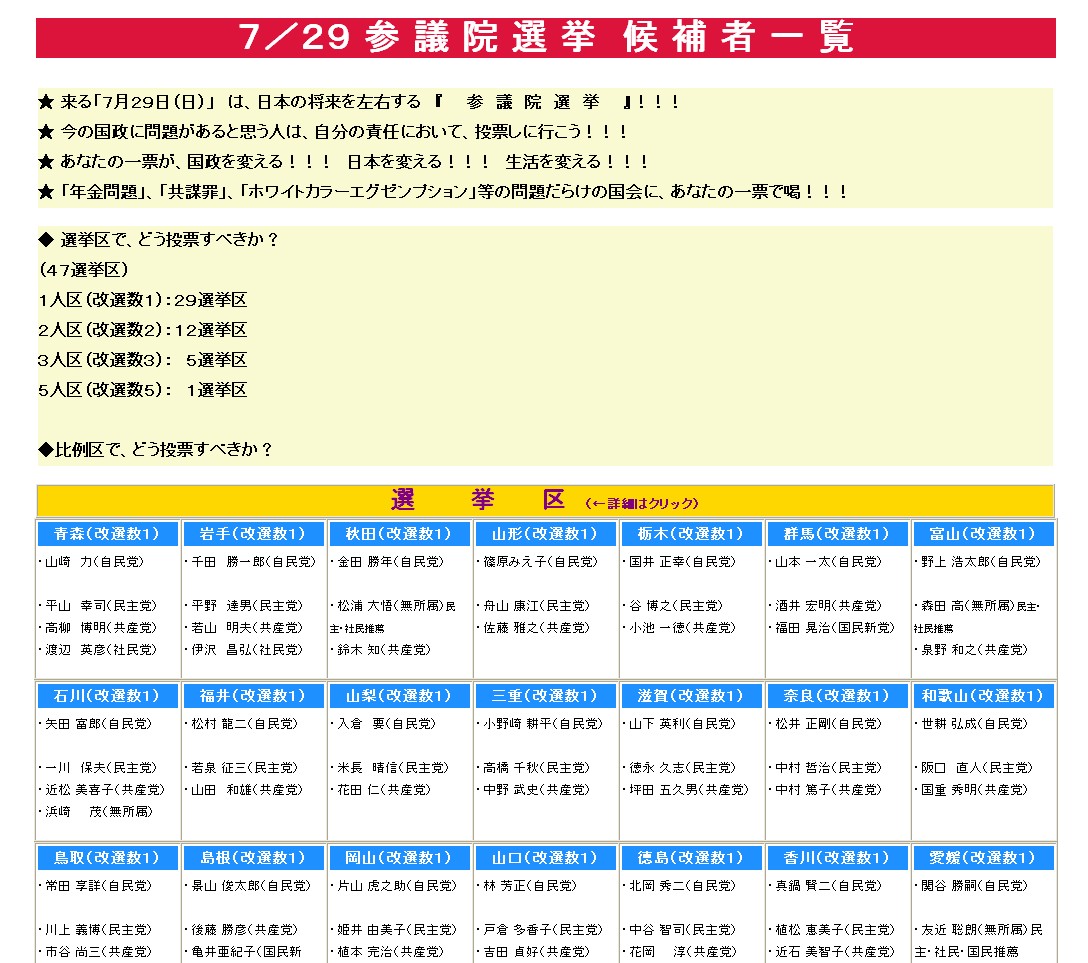Image resolution: width=1088 pixels, height=963 pixels.
Task: Click candidate 米長 晴信(民主党)
Action: click(390, 767)
